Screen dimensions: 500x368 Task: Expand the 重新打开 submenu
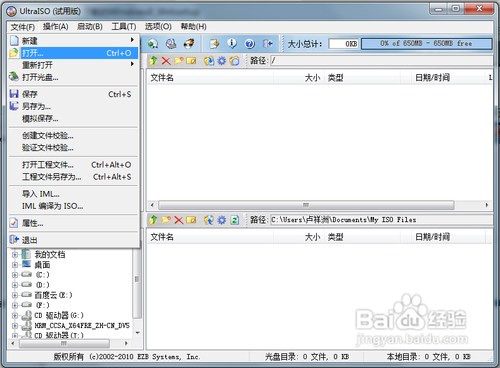point(73,65)
